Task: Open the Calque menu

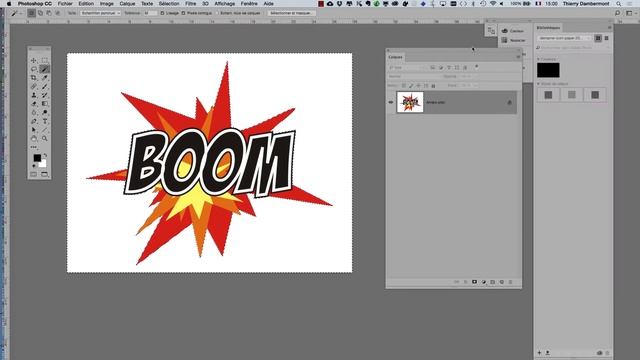Action: [x=127, y=4]
